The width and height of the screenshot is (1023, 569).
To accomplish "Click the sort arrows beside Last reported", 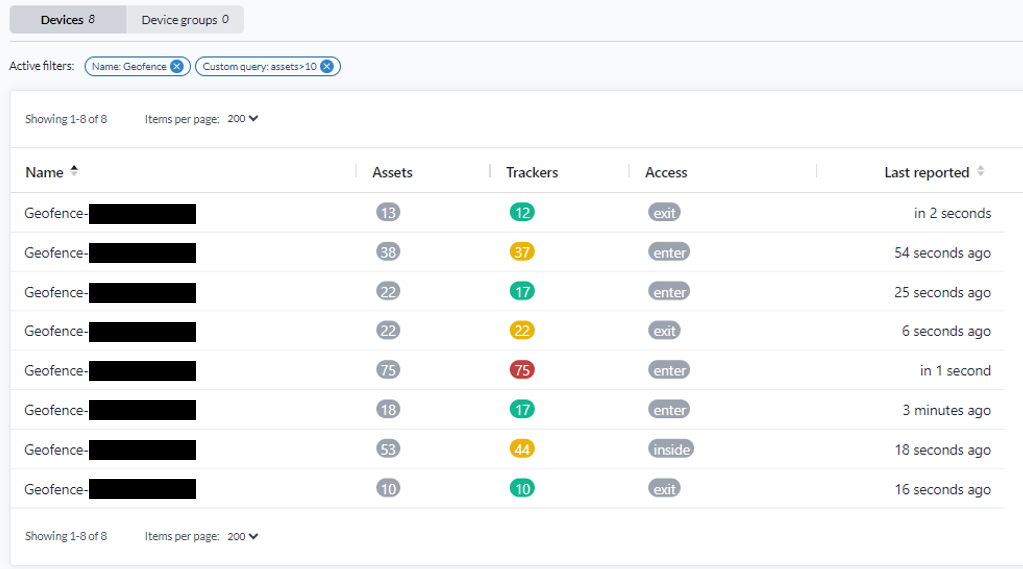I will (x=980, y=172).
